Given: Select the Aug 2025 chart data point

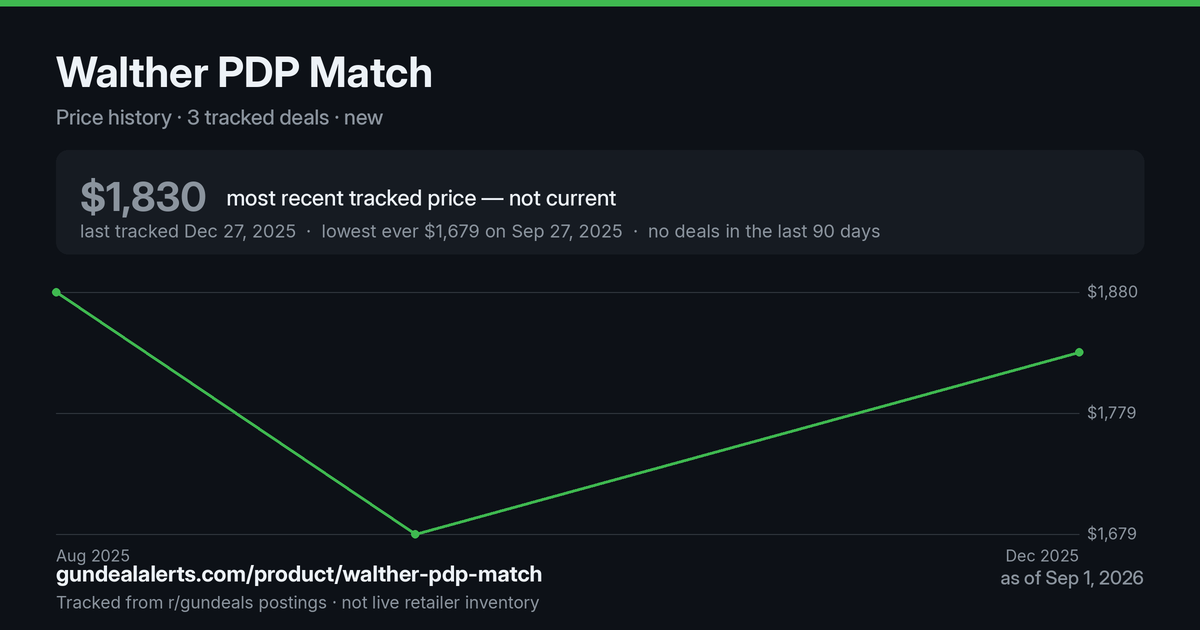Looking at the screenshot, I should click(56, 292).
